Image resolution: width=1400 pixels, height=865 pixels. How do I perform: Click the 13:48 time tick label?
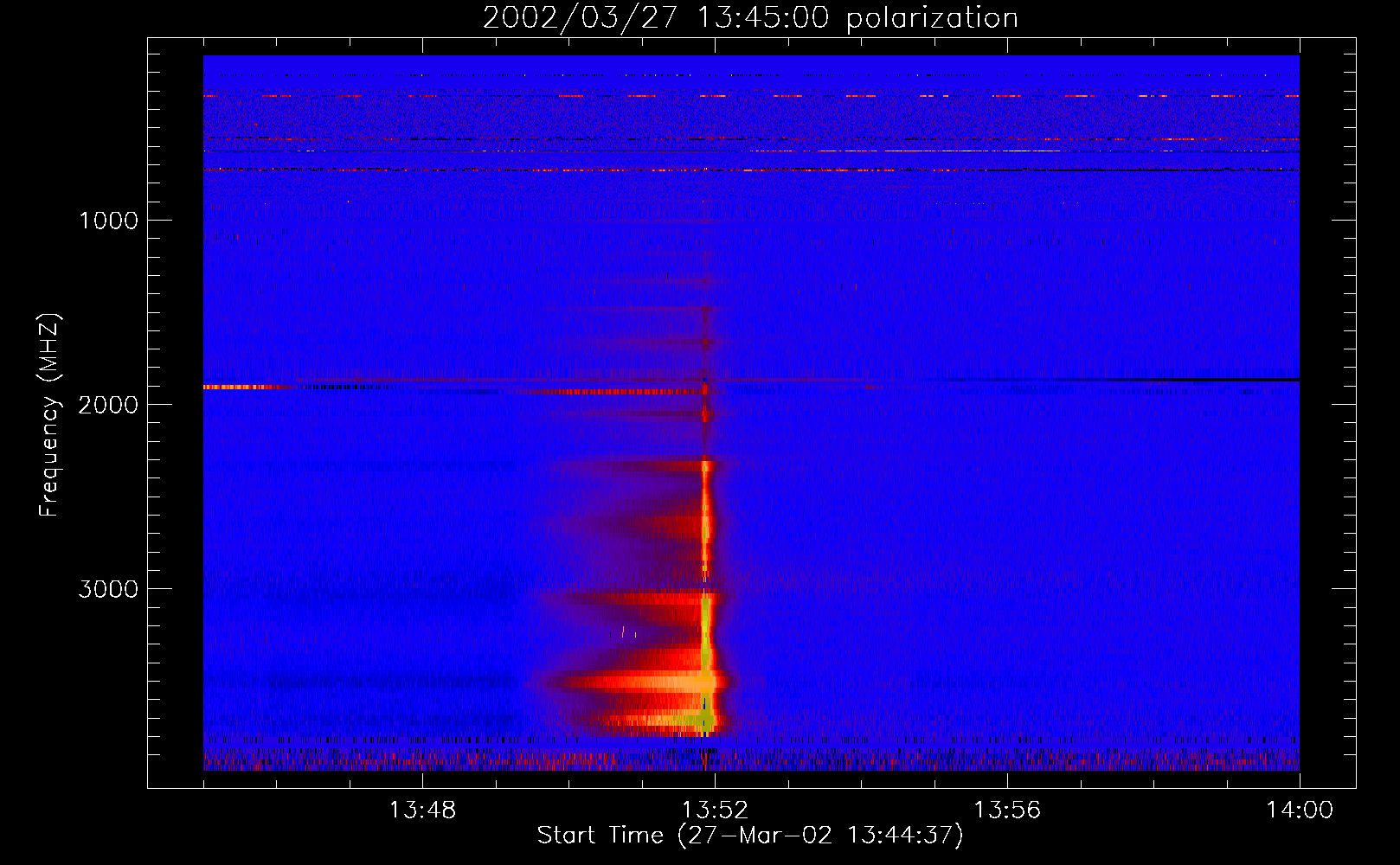click(x=422, y=811)
